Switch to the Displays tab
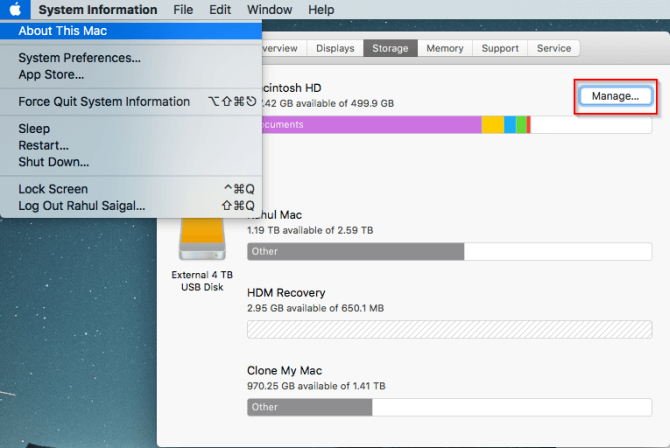The image size is (670, 448). coord(335,48)
